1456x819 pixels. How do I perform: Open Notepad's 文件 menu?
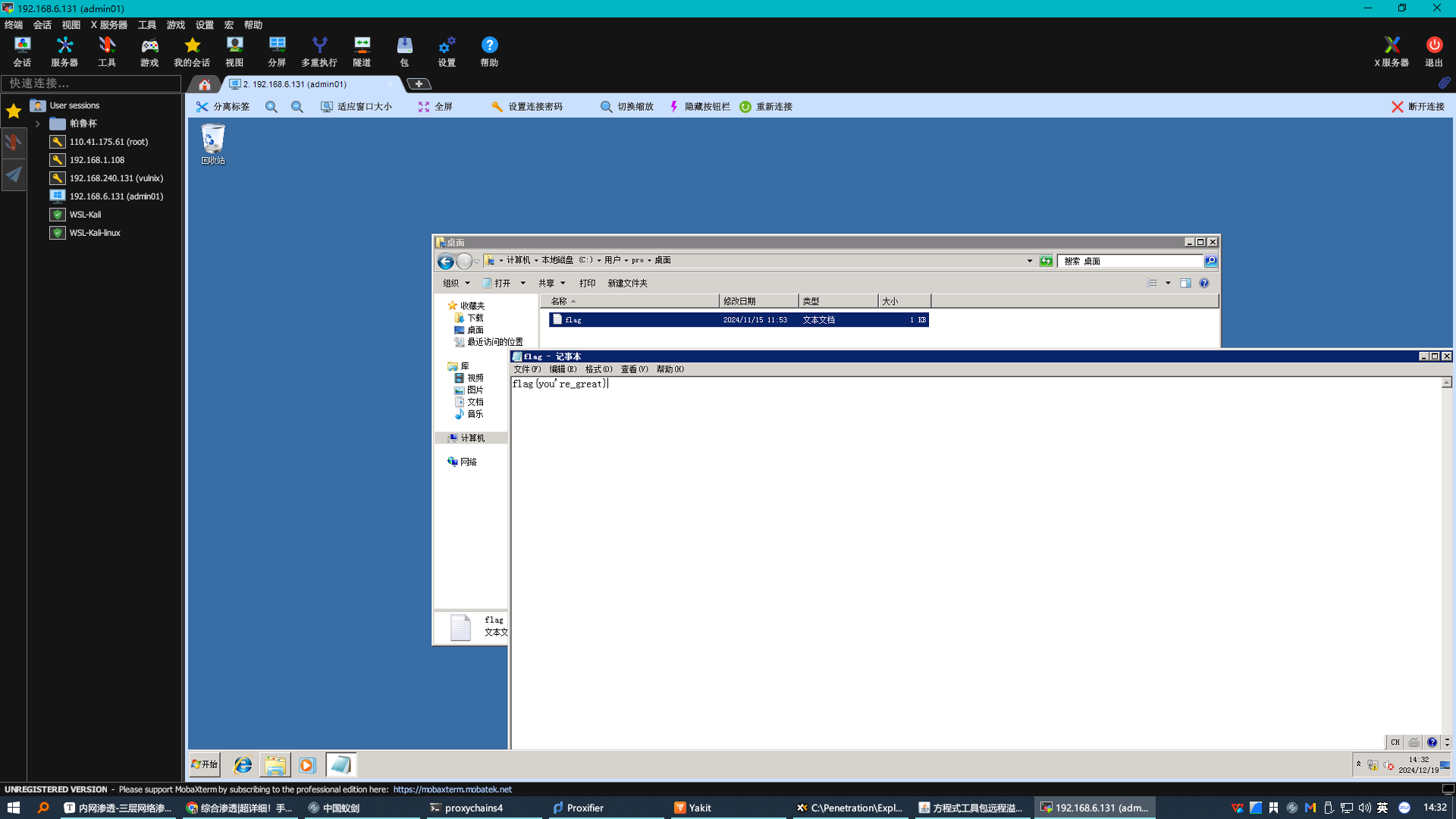[527, 369]
